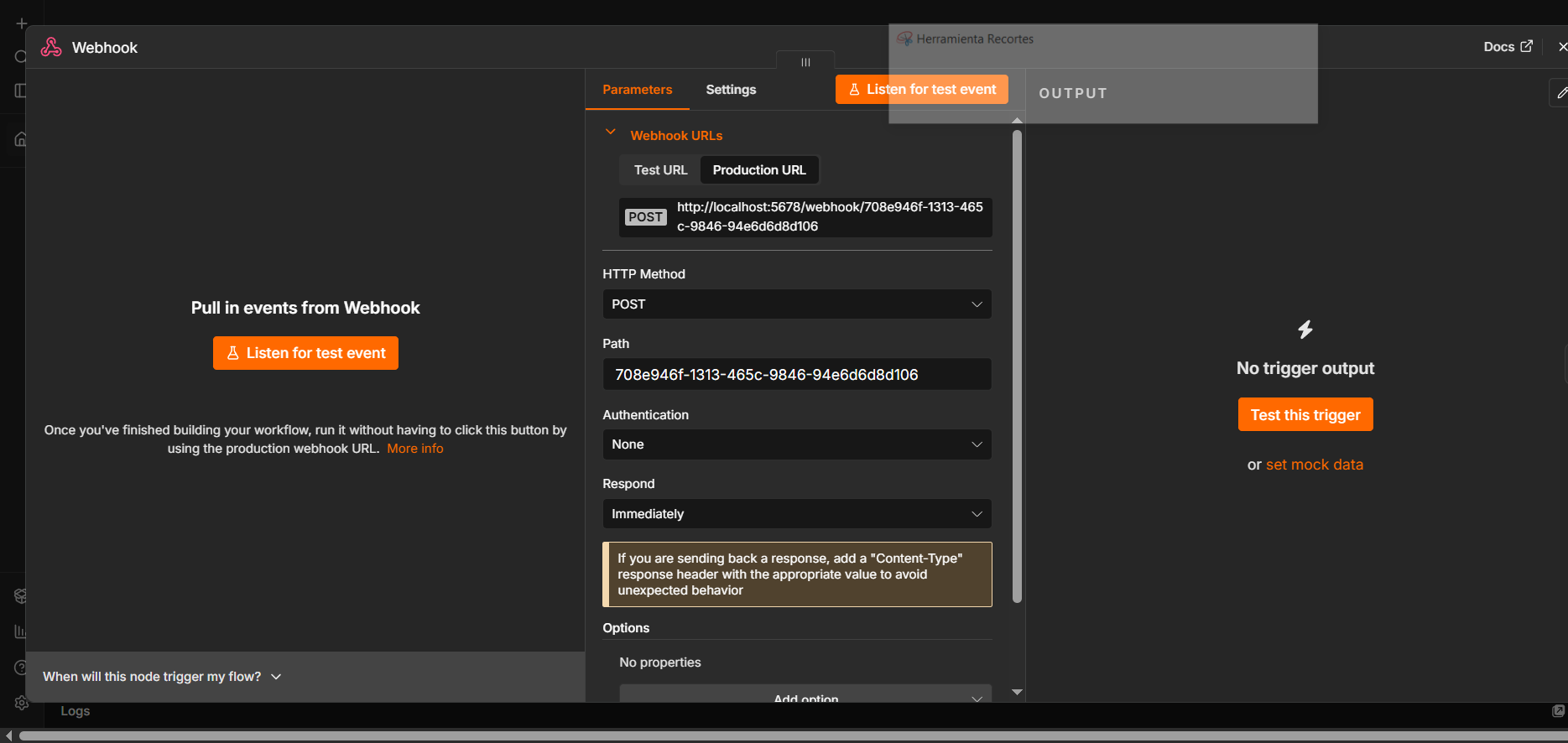The height and width of the screenshot is (743, 1568).
Task: Click the parameters panel vertical scrollbar
Action: 1017,366
